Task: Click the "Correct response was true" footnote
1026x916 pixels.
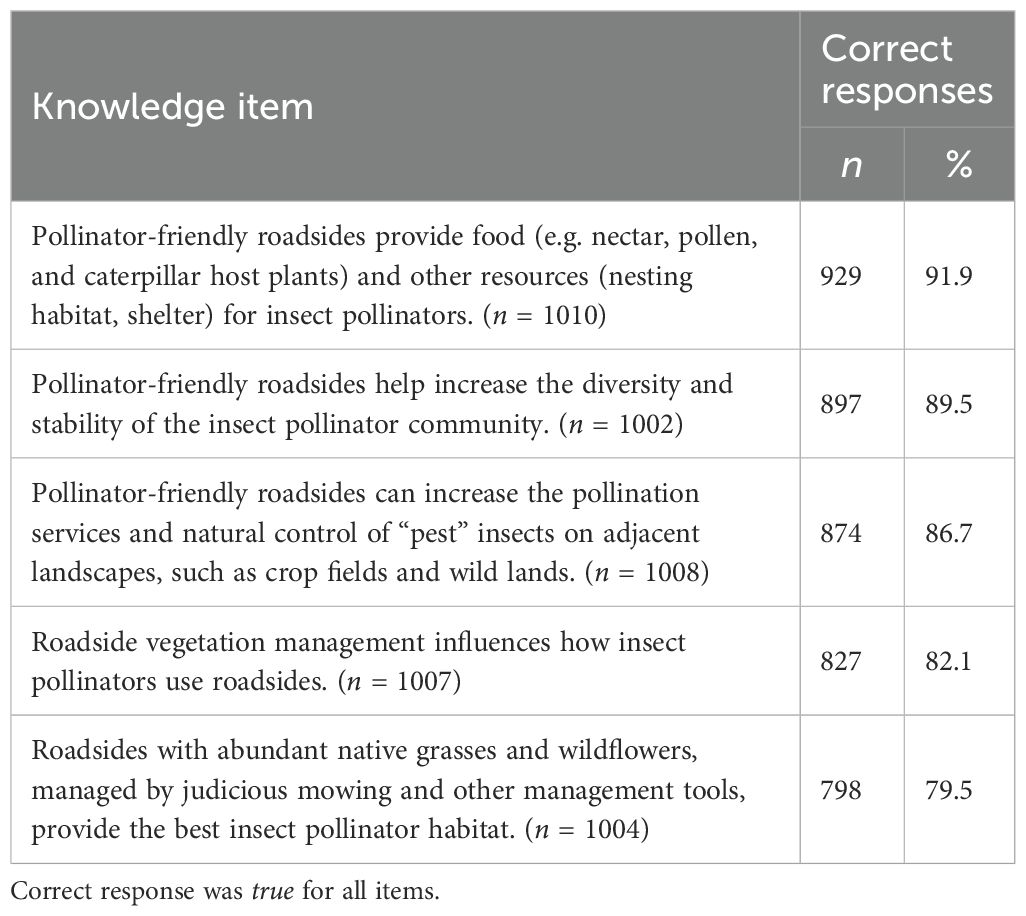Action: (225, 892)
